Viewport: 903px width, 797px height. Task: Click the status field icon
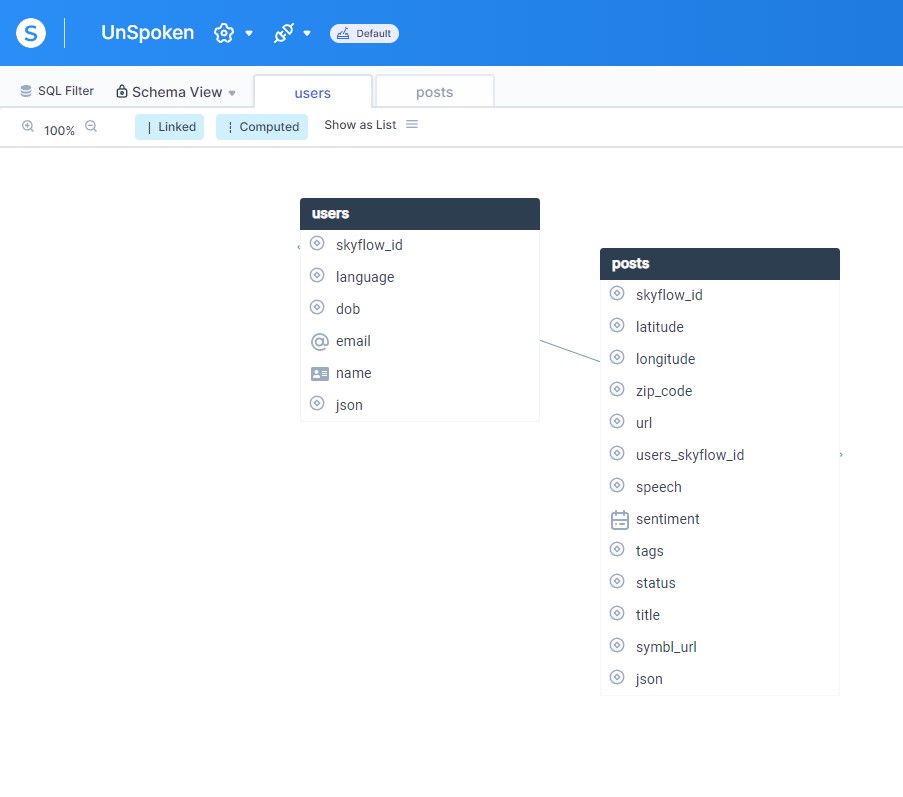coord(617,581)
